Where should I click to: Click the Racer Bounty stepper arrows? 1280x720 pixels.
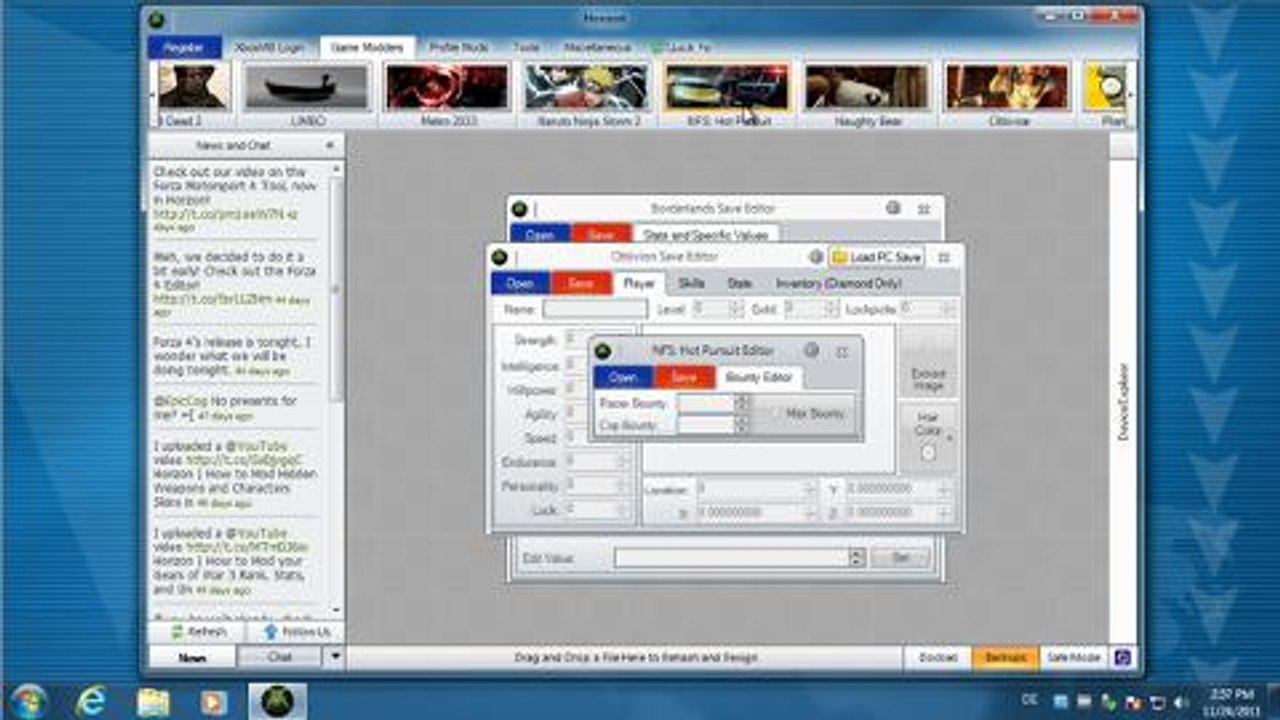point(742,402)
